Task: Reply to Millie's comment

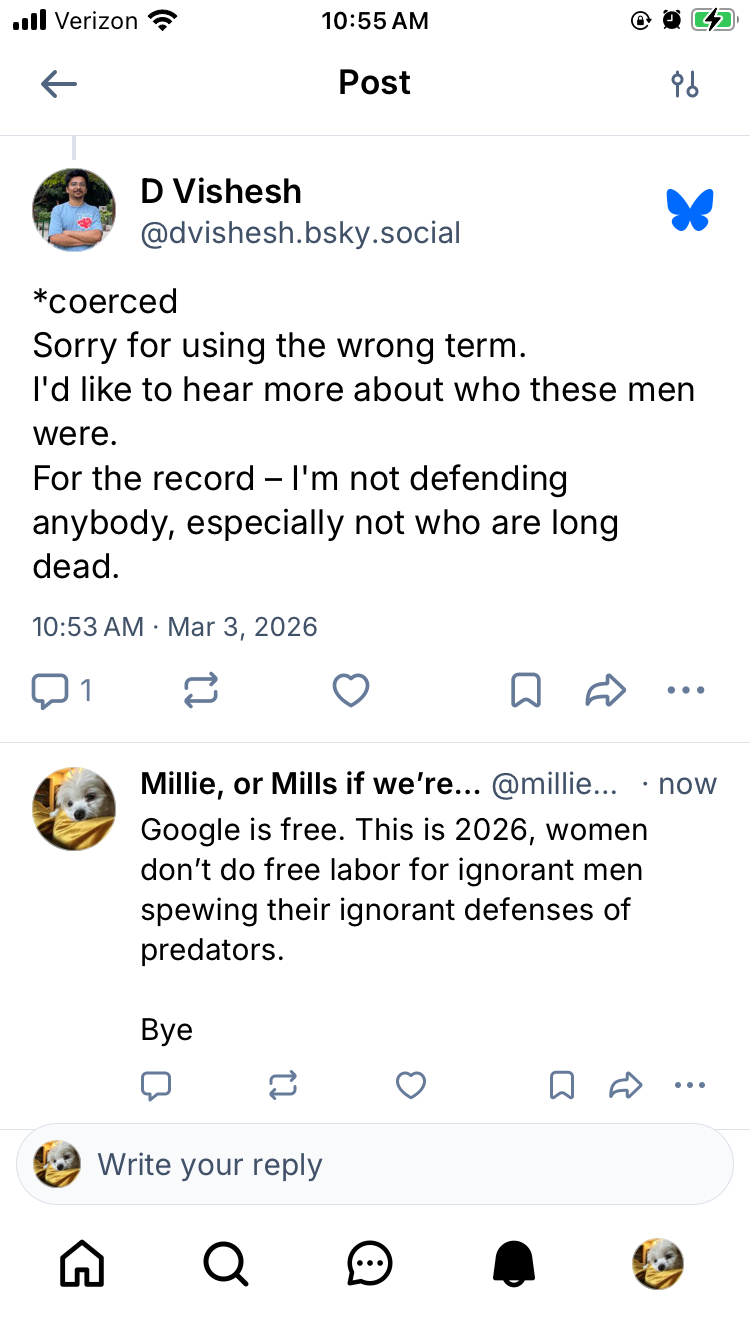Action: click(x=156, y=1085)
